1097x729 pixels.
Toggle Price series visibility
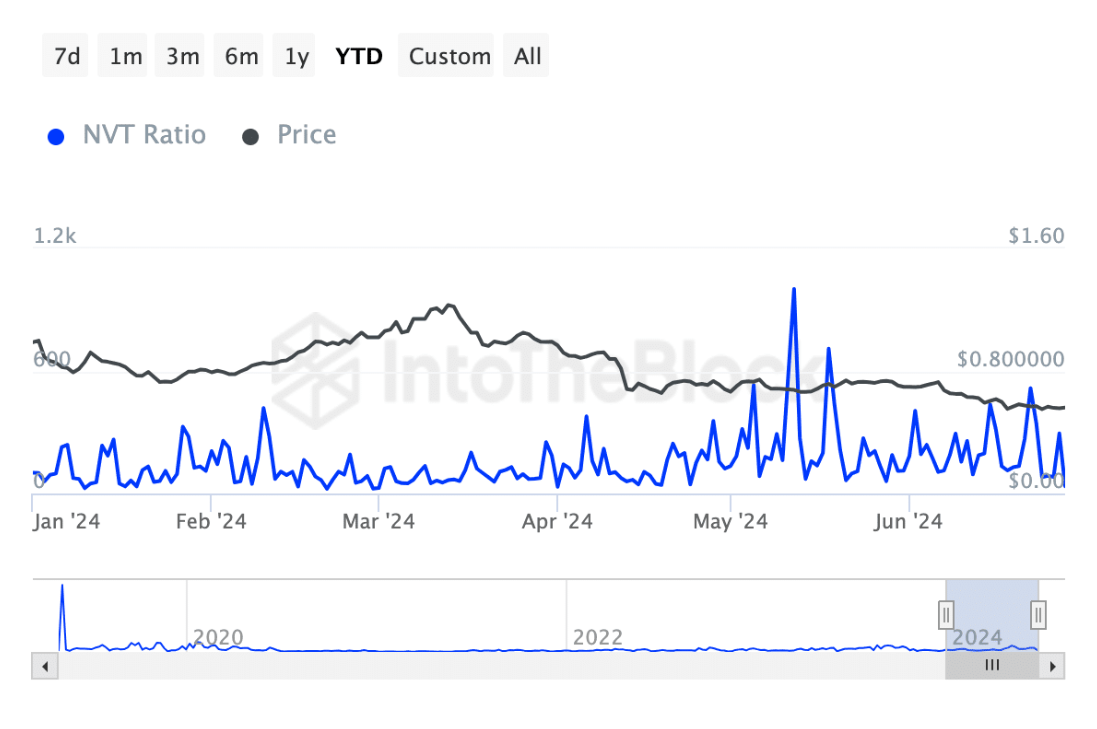[x=306, y=135]
